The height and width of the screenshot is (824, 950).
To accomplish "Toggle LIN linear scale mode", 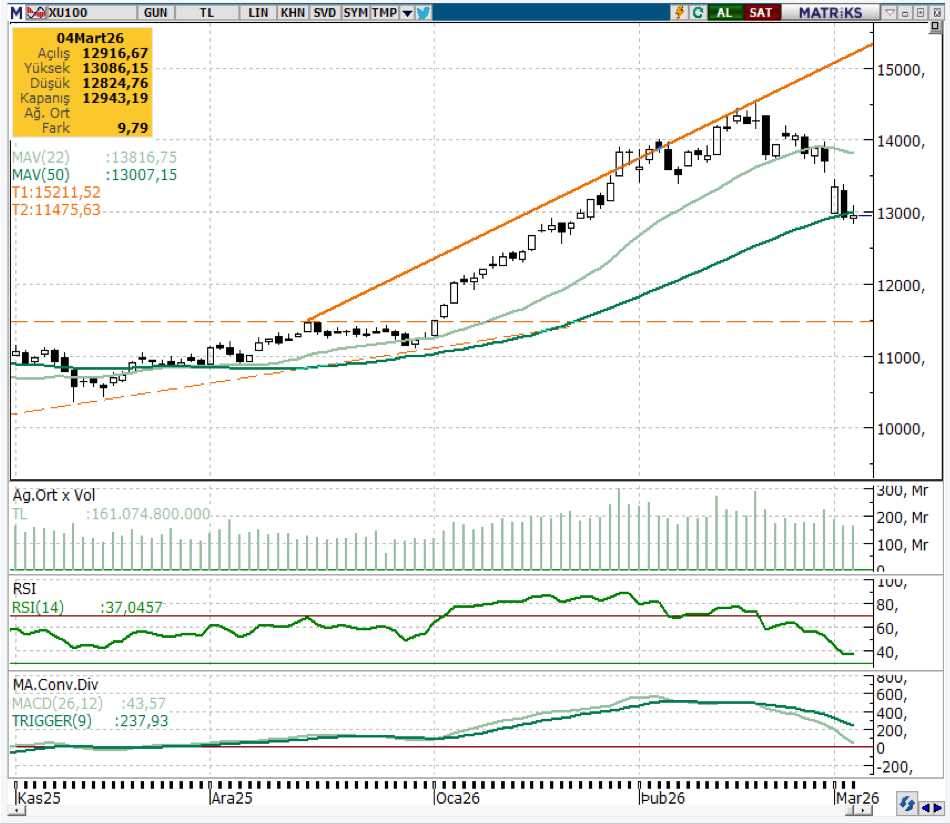I will [258, 12].
